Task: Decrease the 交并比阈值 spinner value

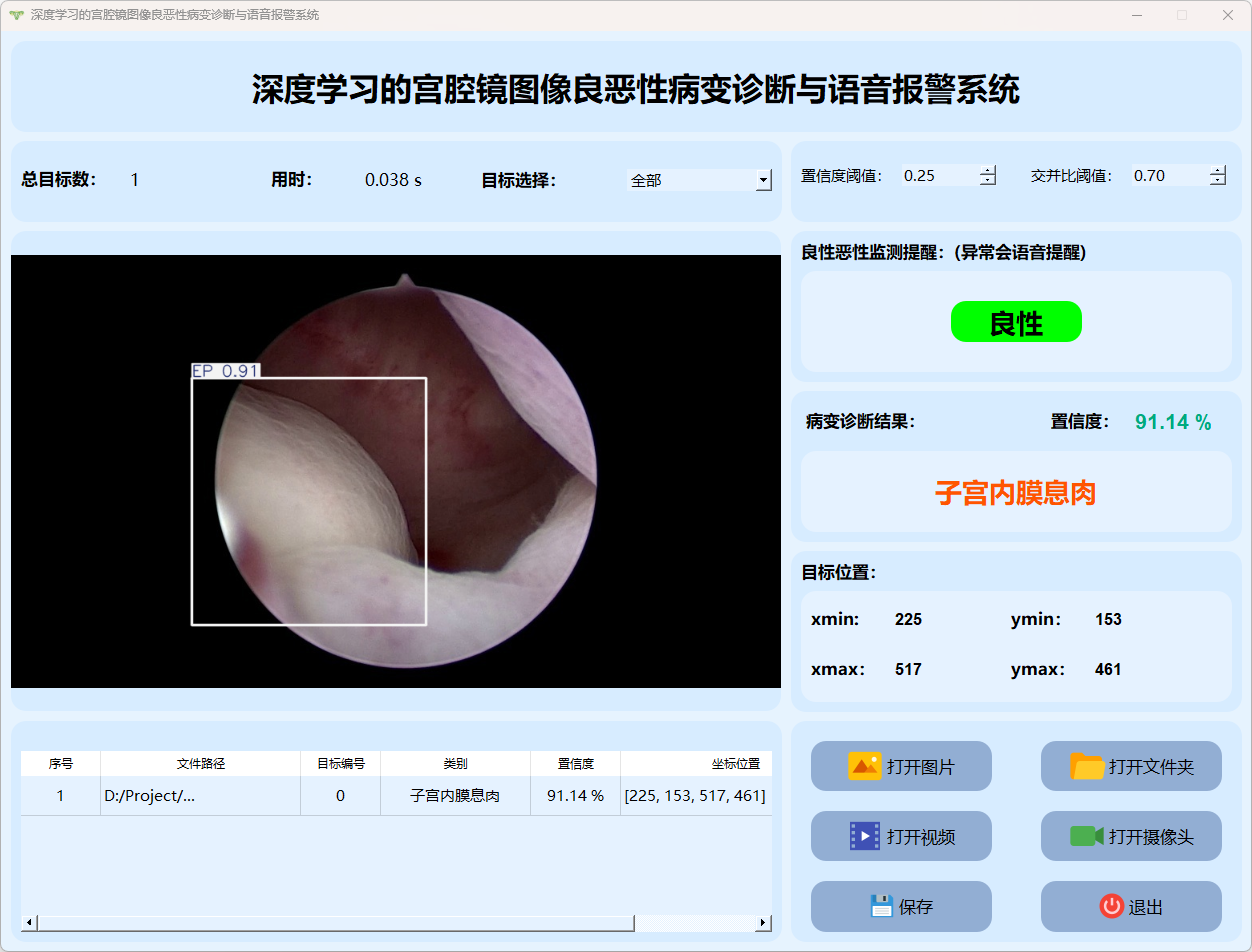Action: [x=1217, y=181]
